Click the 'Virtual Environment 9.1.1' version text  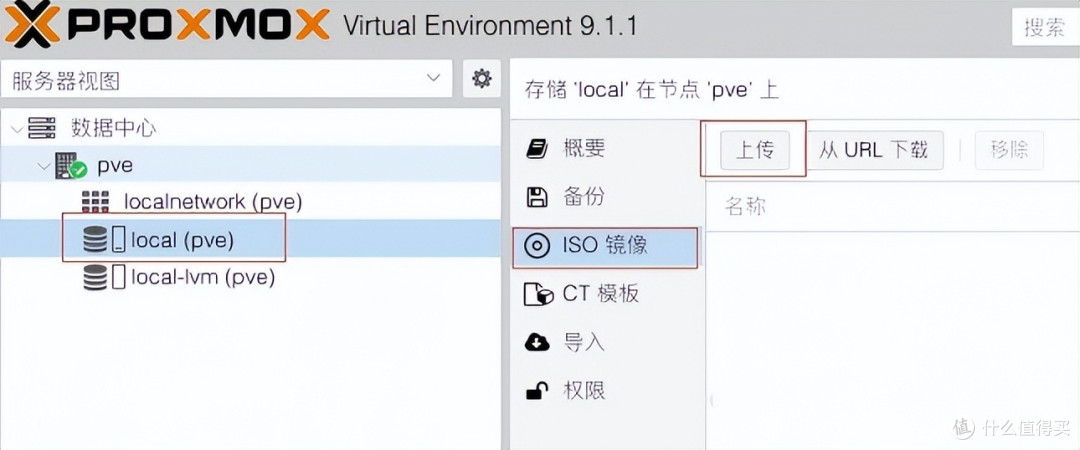(490, 26)
